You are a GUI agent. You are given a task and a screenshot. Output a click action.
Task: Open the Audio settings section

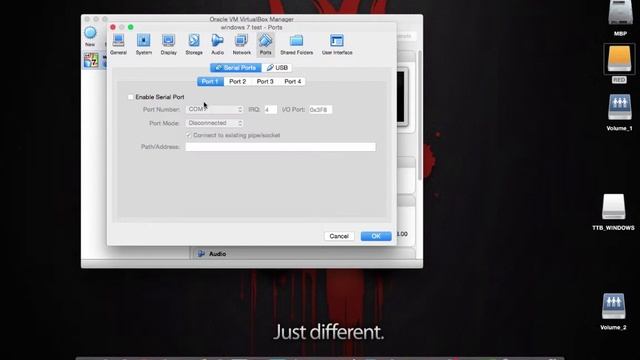[x=218, y=44]
